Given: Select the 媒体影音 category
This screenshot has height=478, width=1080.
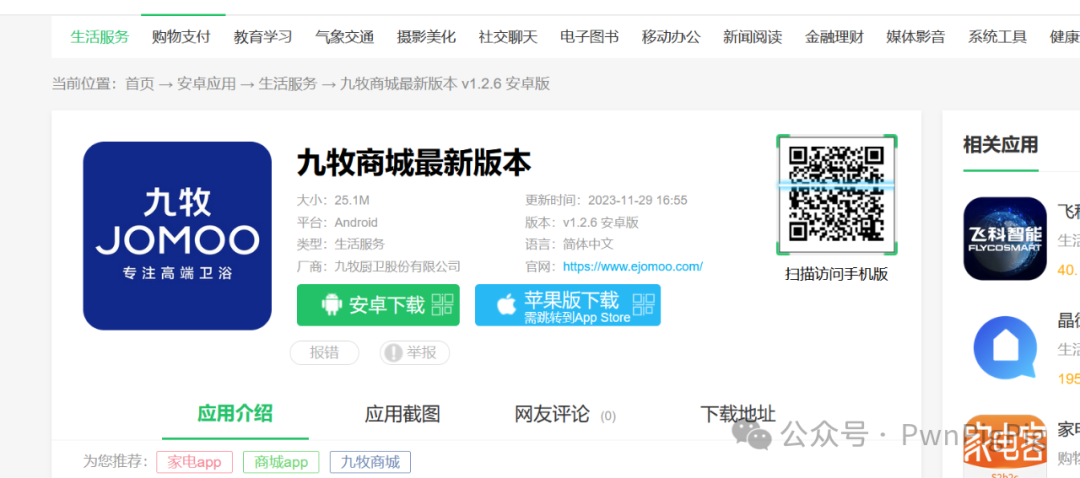Looking at the screenshot, I should (916, 37).
